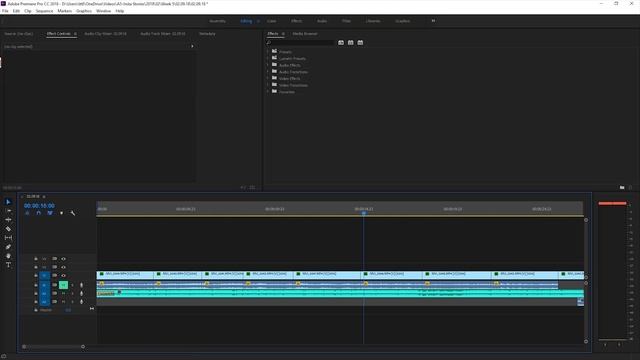Image resolution: width=640 pixels, height=360 pixels.
Task: Click 32-bit Color filter icon in Effects panel
Action: coord(351,42)
